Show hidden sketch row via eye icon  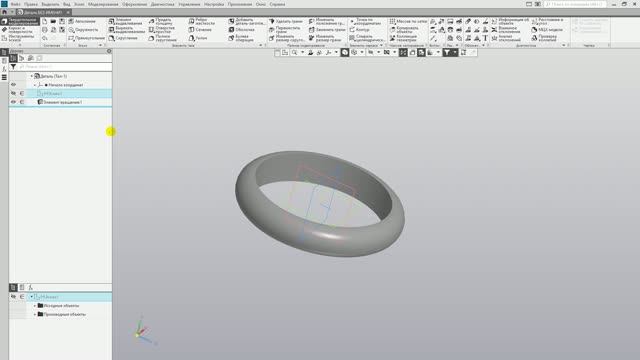click(13, 93)
